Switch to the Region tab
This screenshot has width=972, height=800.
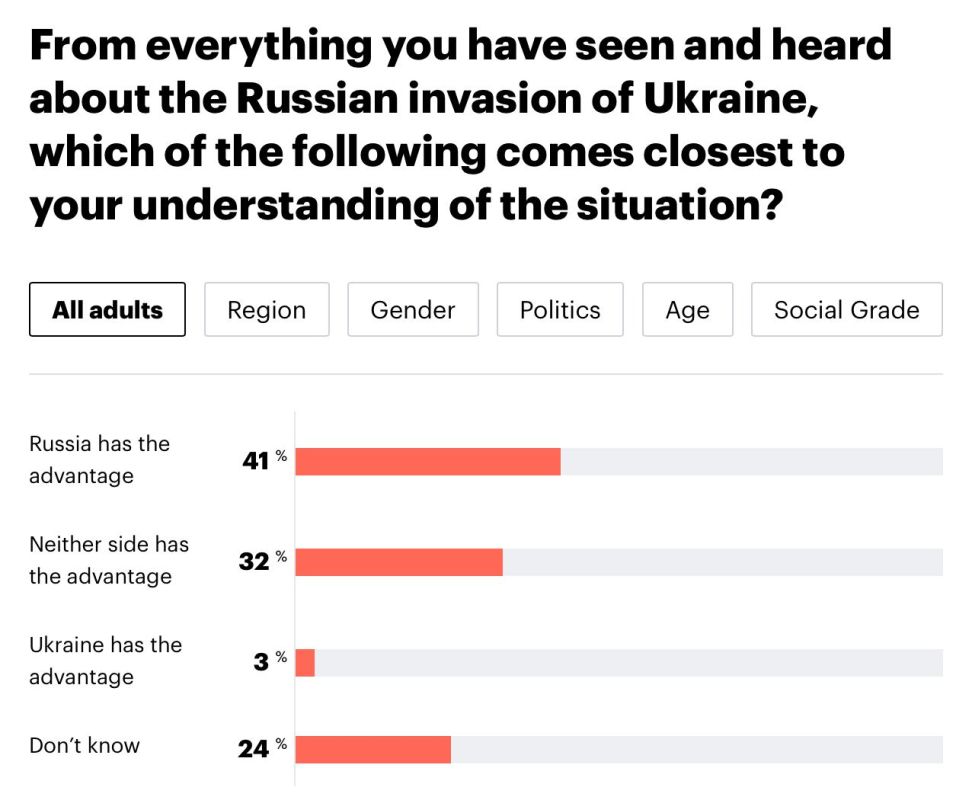pyautogui.click(x=267, y=309)
